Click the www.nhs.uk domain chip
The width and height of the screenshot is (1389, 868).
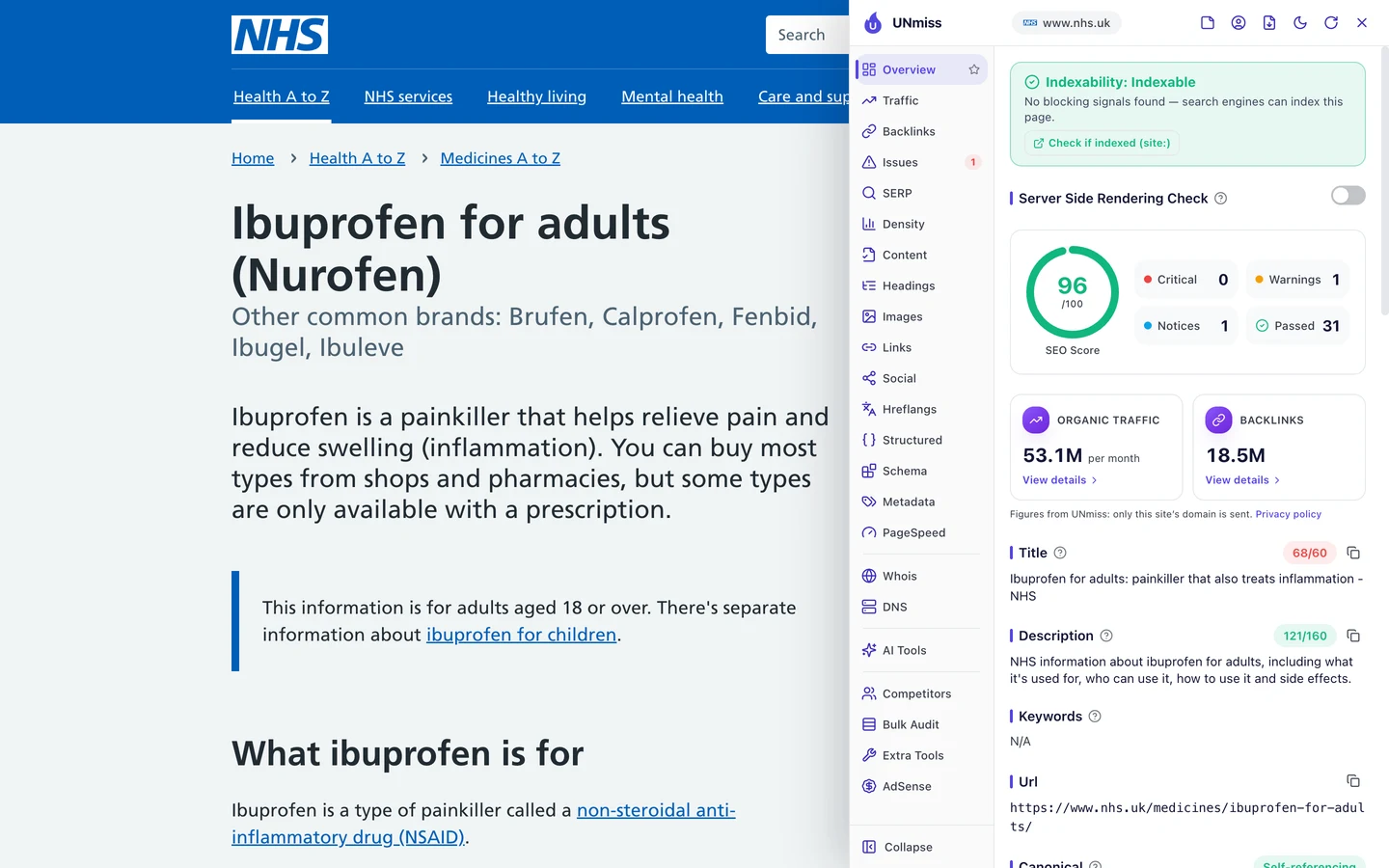(x=1067, y=23)
